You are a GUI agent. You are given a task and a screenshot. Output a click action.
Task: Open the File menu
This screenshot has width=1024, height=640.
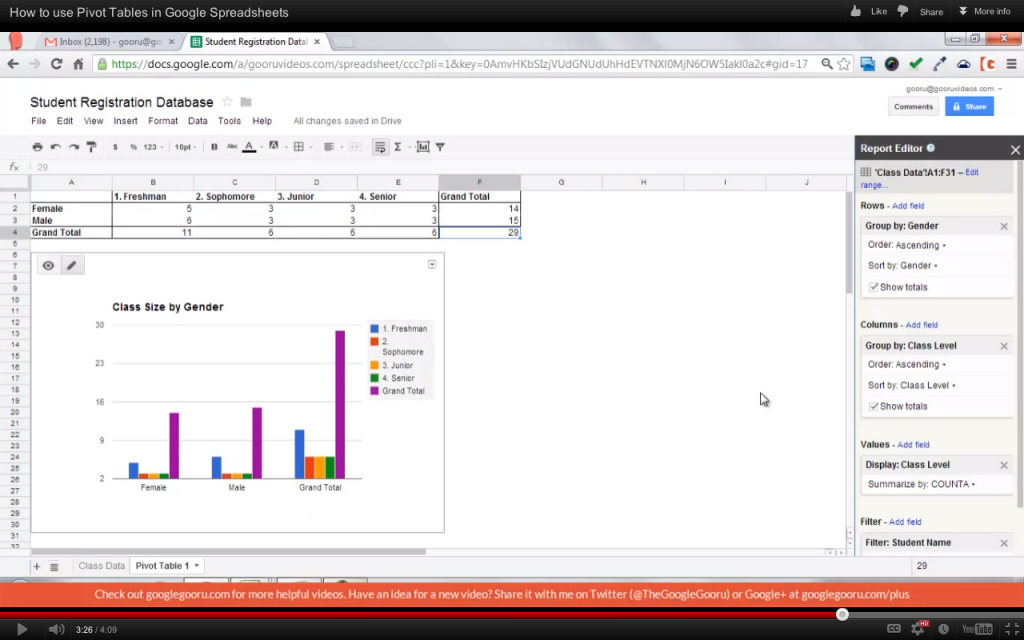[x=39, y=121]
